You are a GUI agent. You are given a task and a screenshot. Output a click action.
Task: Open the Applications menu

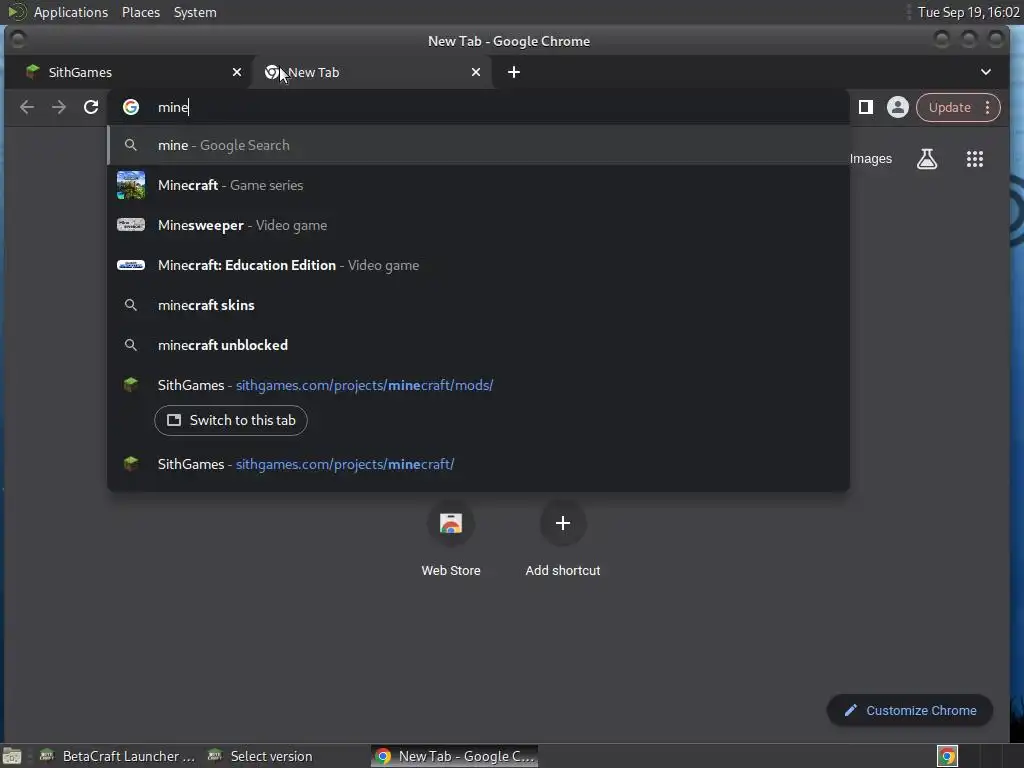click(71, 12)
